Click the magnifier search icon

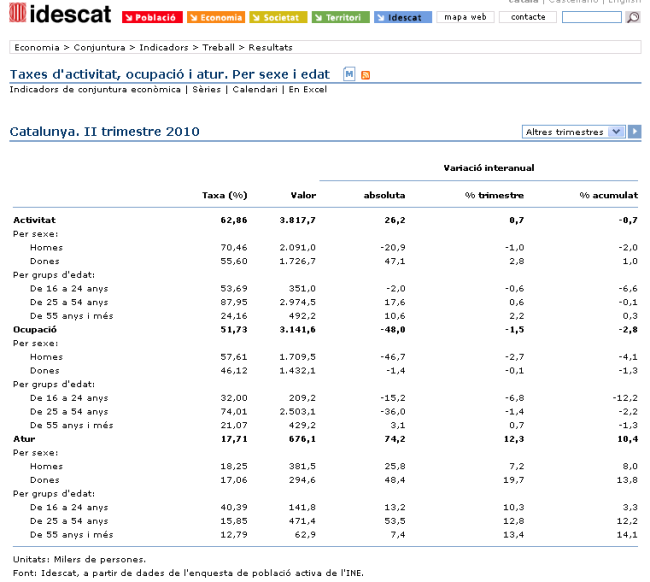(633, 17)
